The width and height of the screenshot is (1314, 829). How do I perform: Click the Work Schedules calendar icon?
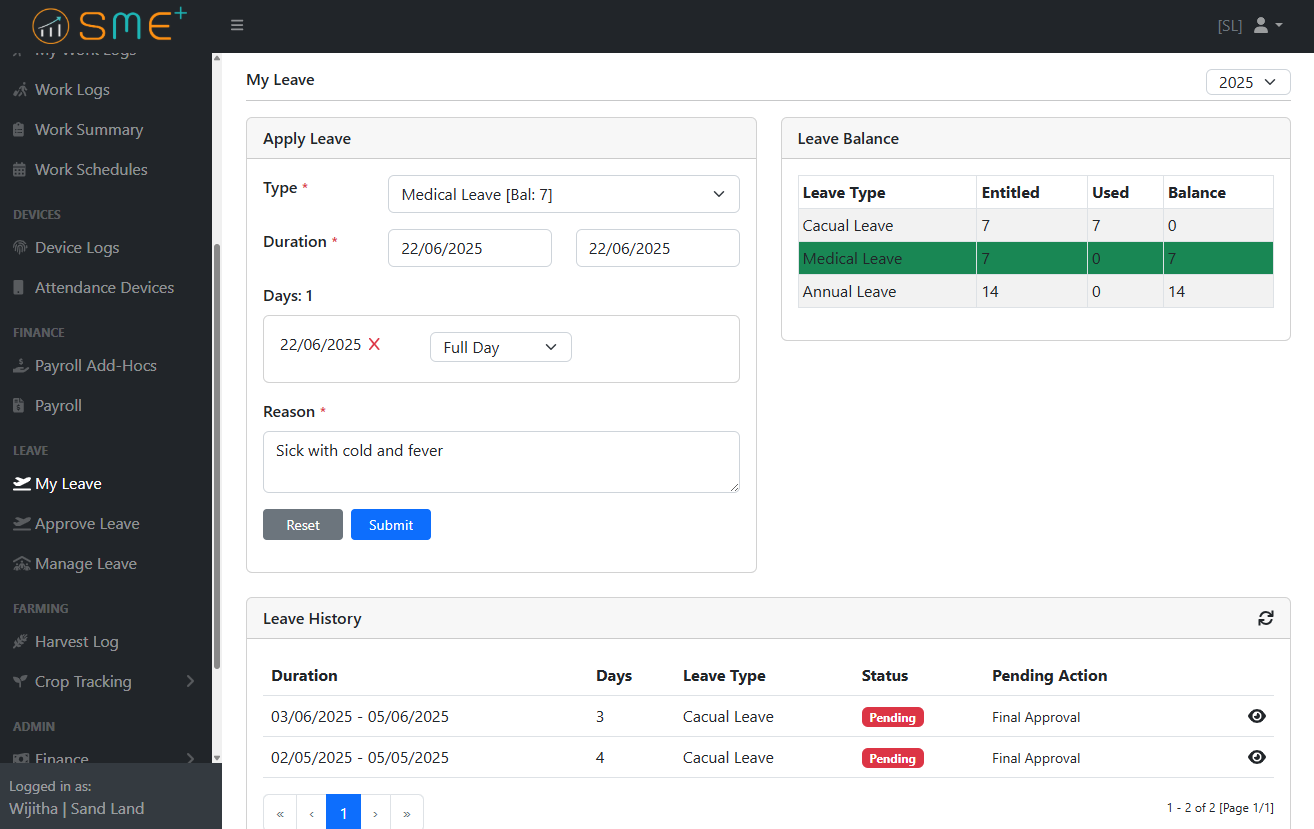coord(19,169)
